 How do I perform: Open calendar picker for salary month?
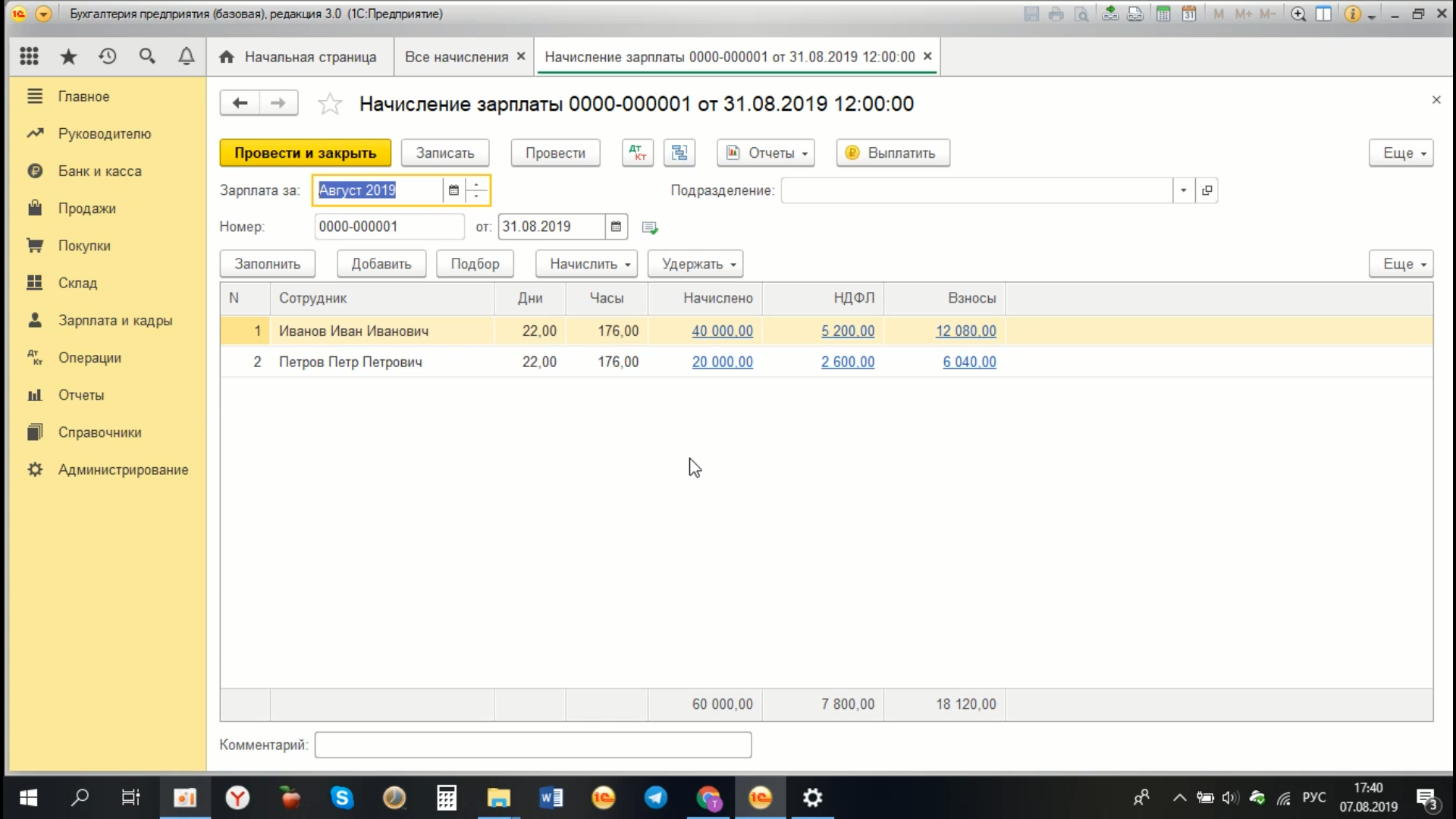click(x=453, y=190)
